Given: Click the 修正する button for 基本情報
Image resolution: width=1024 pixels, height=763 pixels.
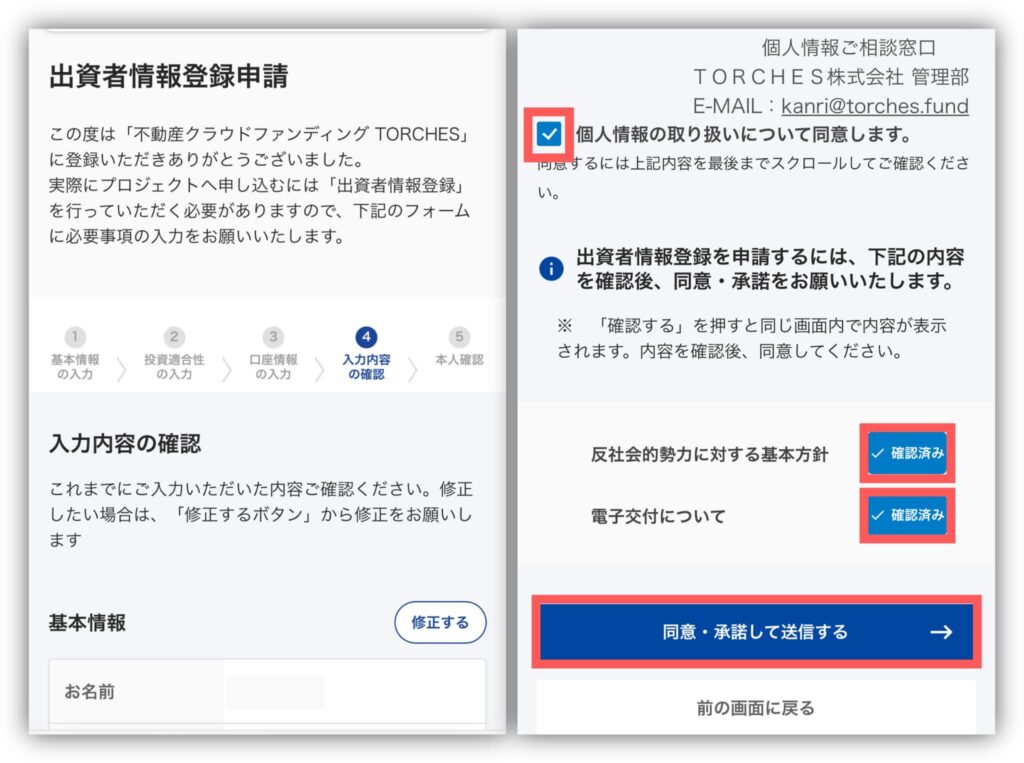Looking at the screenshot, I should (x=440, y=623).
